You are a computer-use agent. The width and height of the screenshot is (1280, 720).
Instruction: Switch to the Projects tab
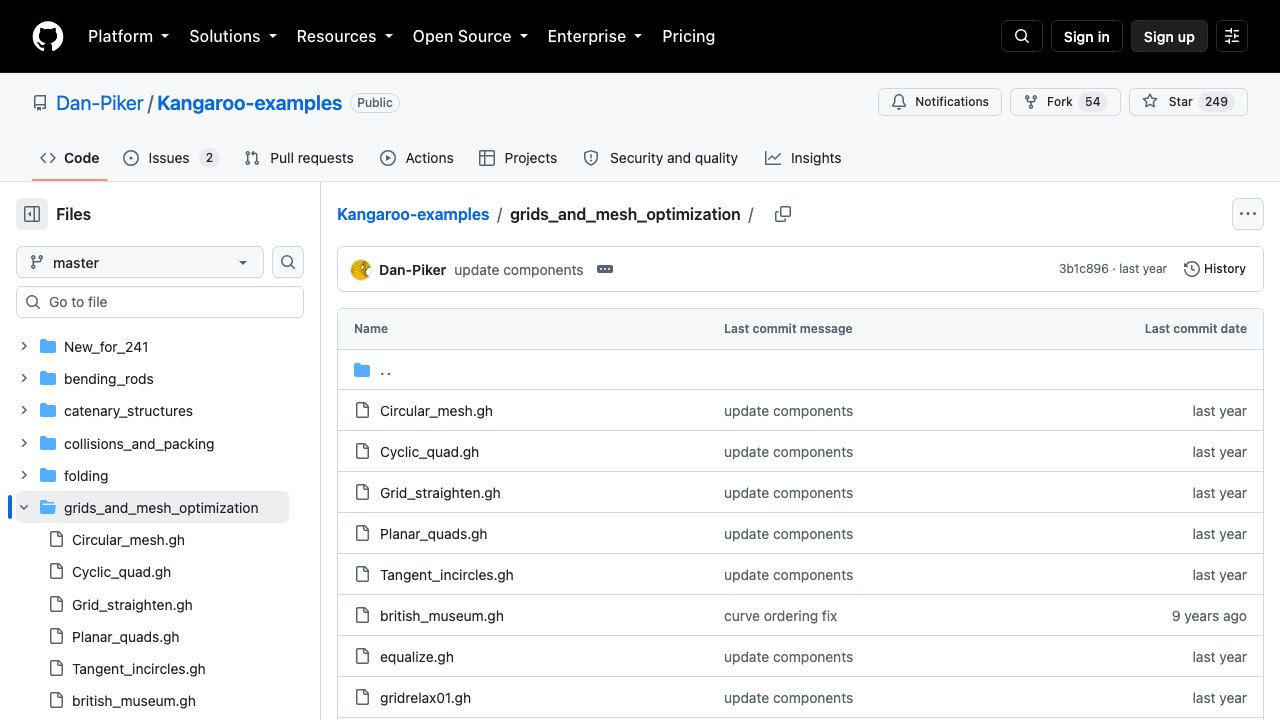tap(518, 158)
